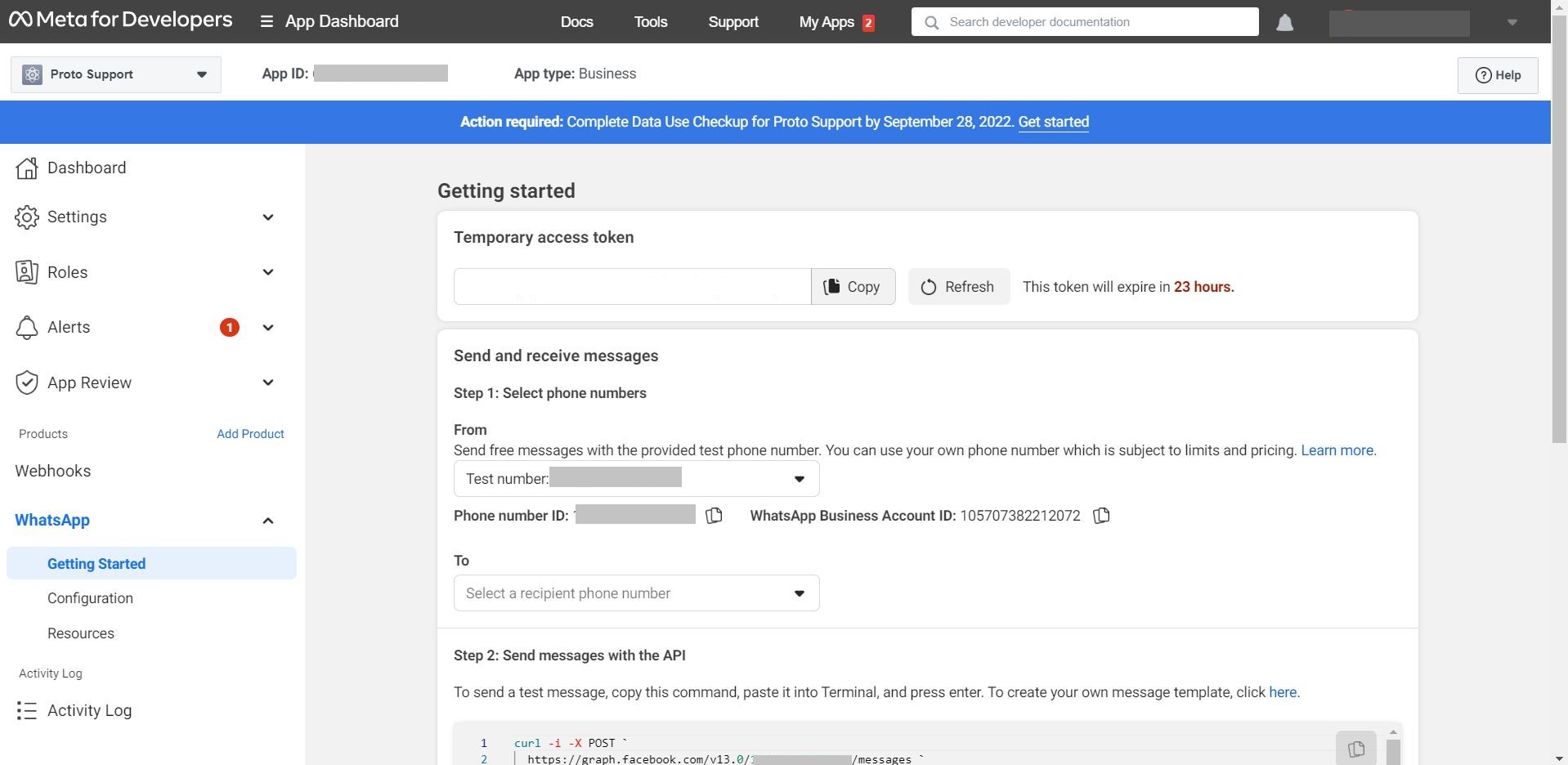Image resolution: width=1568 pixels, height=765 pixels.
Task: Refresh the temporary access token
Action: 959,287
